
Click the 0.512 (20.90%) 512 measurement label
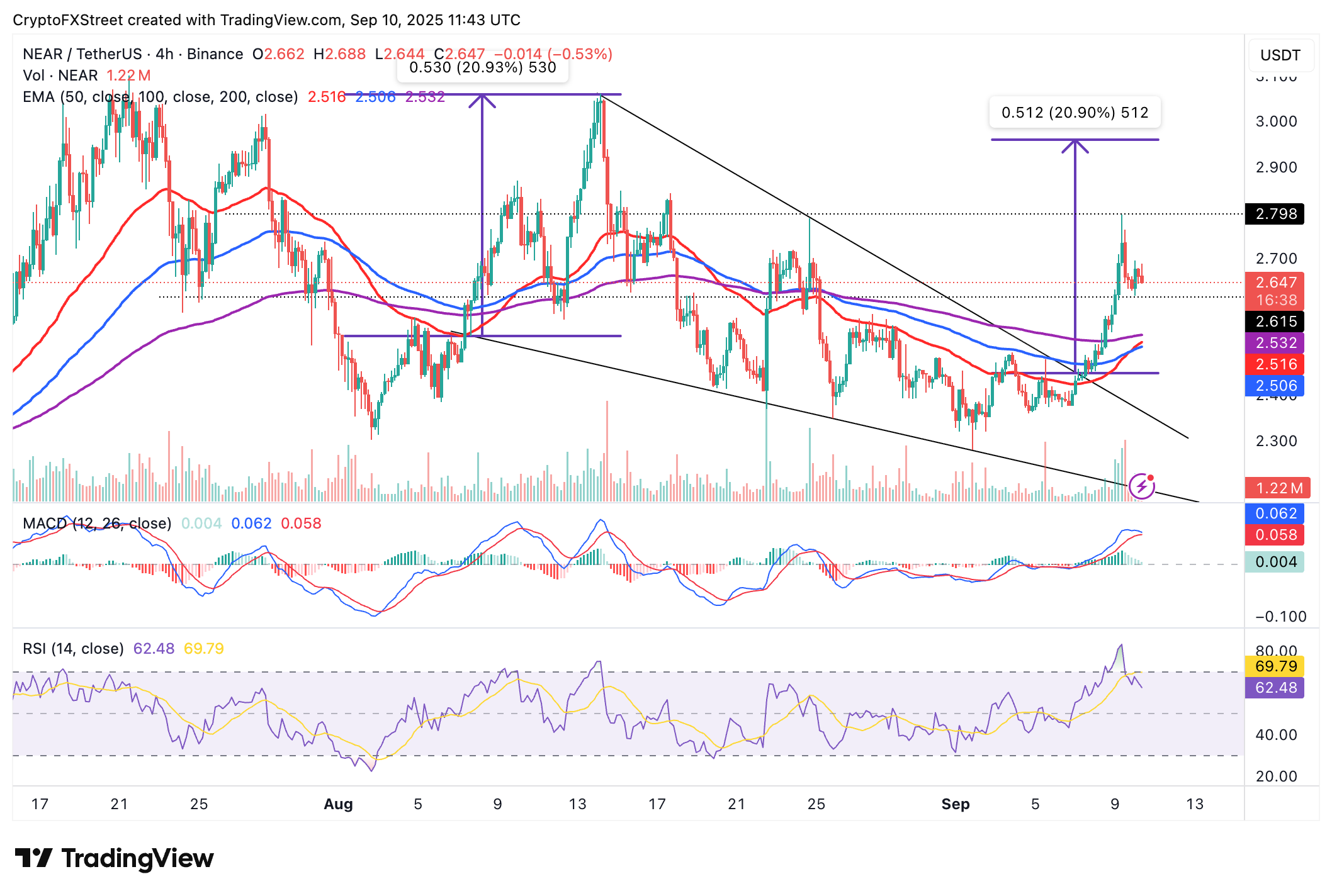point(1075,113)
